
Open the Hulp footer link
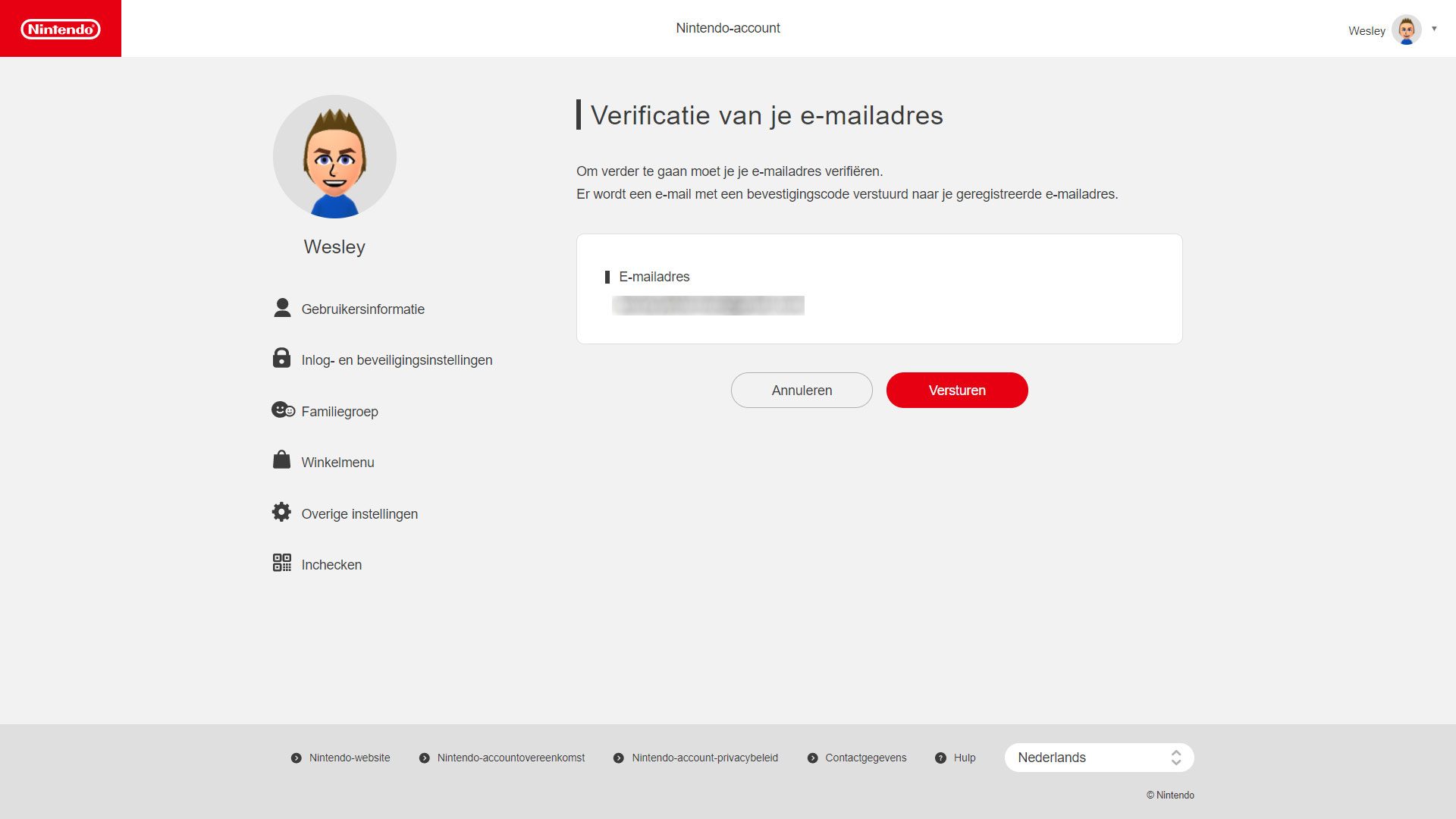pyautogui.click(x=965, y=758)
